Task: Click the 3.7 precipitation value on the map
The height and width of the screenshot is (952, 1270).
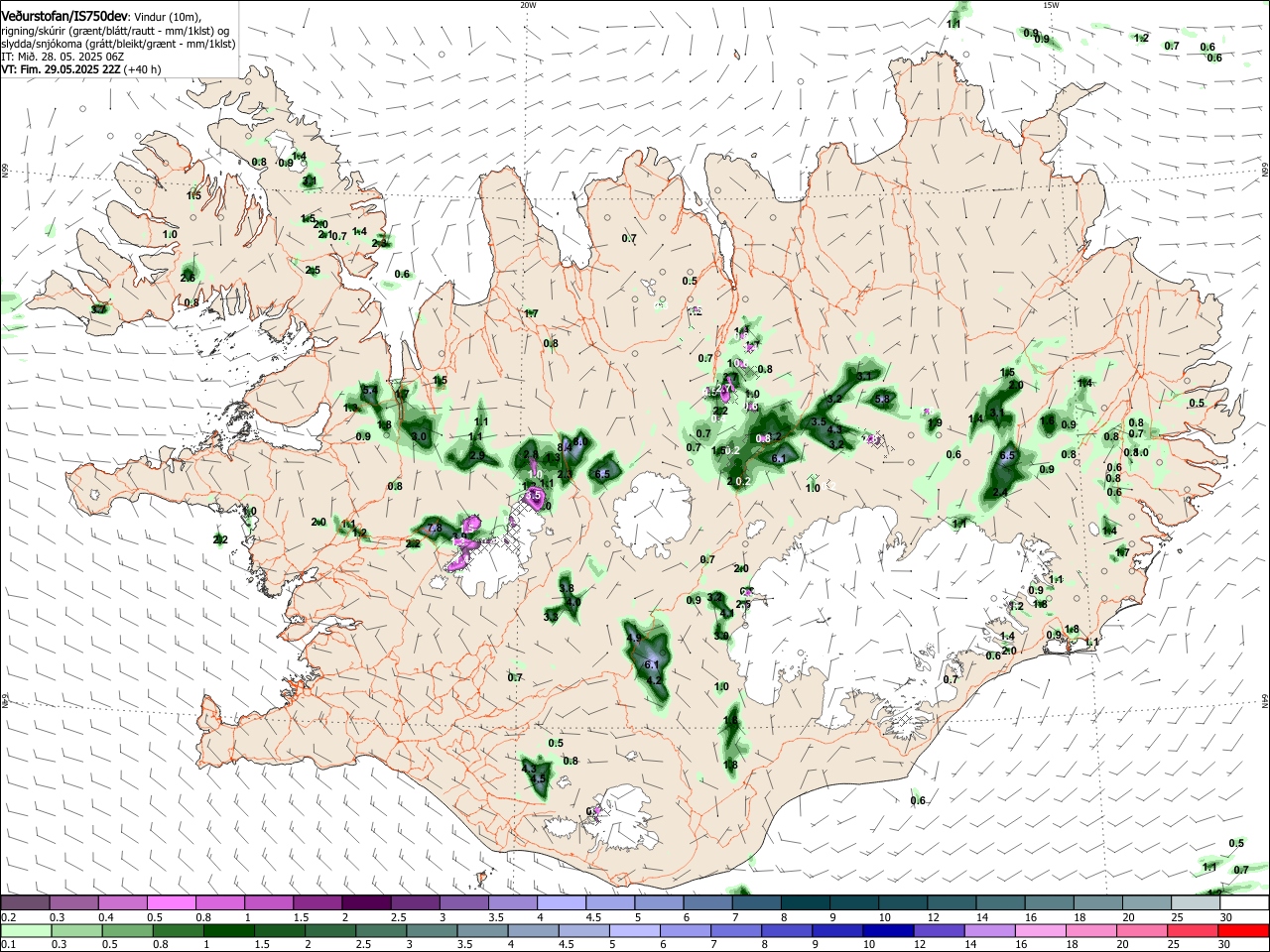Action: click(98, 310)
